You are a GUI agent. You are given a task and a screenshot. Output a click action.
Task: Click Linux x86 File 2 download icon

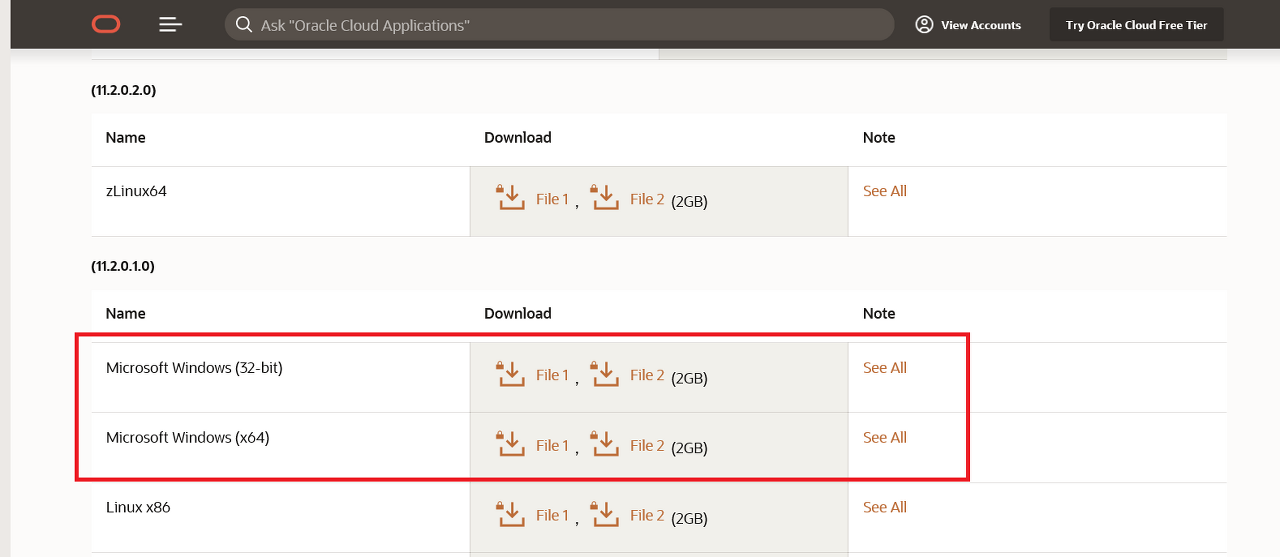[605, 513]
